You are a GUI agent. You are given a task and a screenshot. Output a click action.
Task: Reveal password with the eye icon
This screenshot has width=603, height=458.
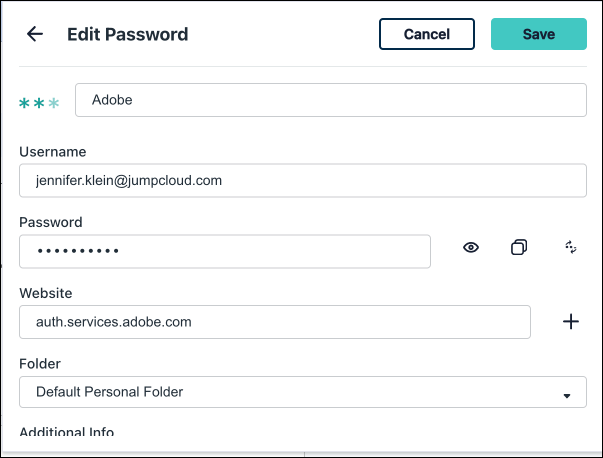[471, 248]
